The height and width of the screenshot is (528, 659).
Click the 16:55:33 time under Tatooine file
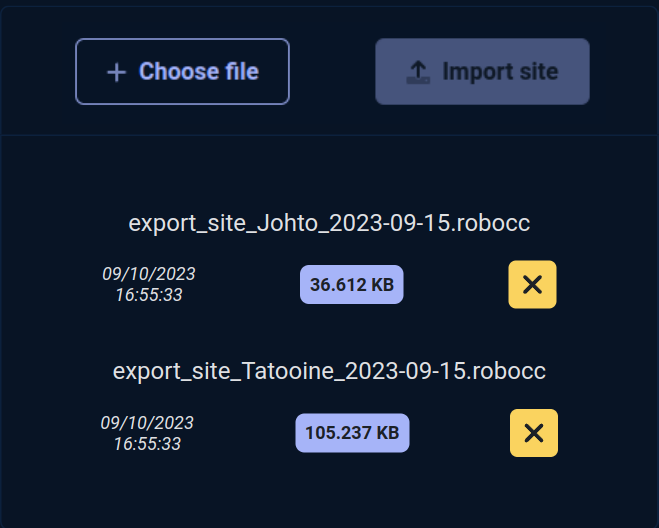[147, 444]
